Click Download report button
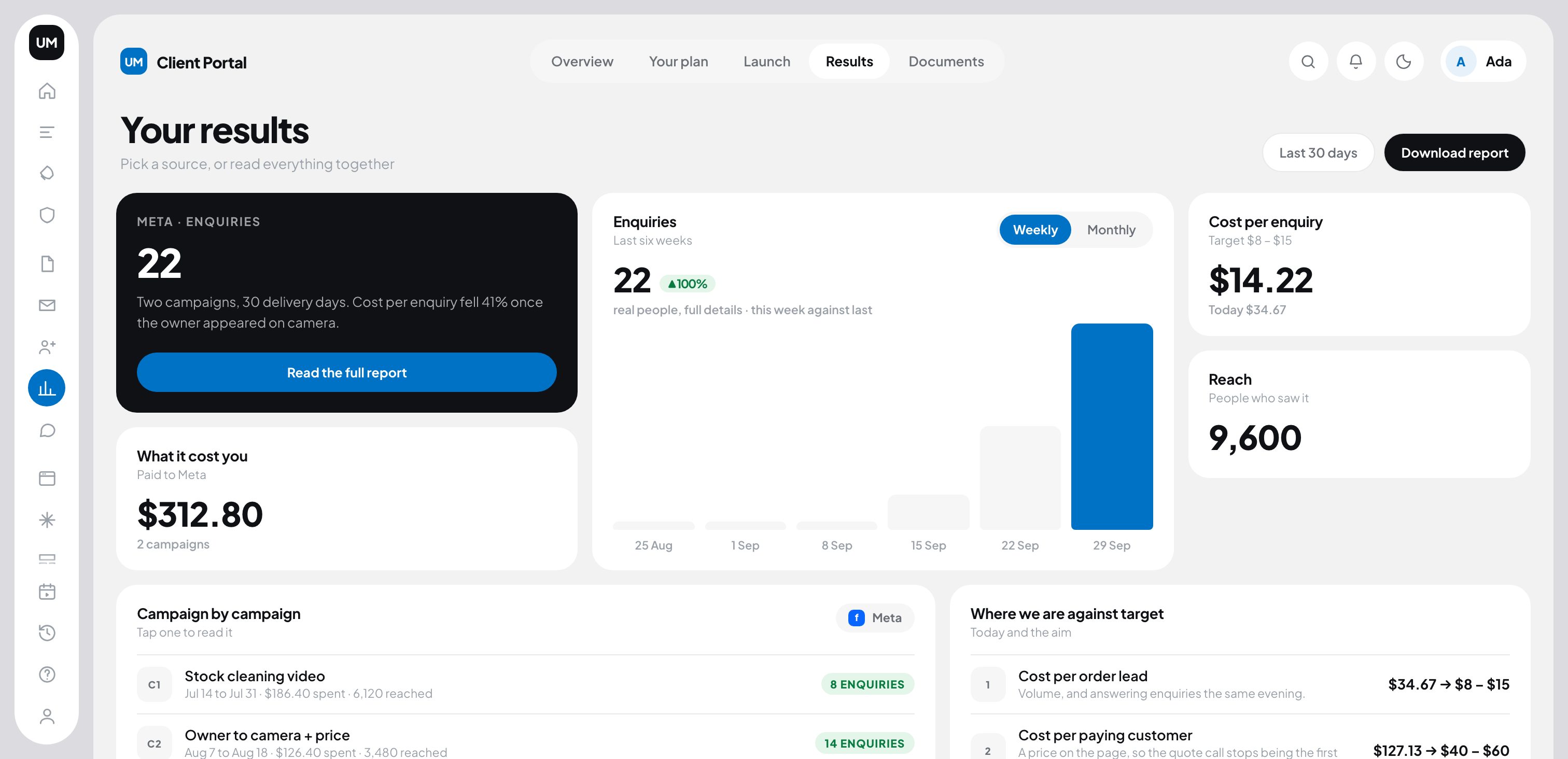 [x=1454, y=152]
